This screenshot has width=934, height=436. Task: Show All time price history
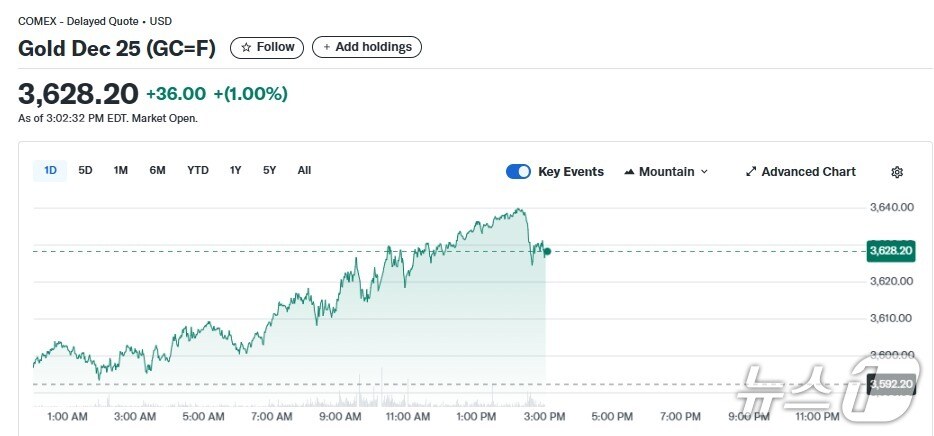tap(304, 171)
